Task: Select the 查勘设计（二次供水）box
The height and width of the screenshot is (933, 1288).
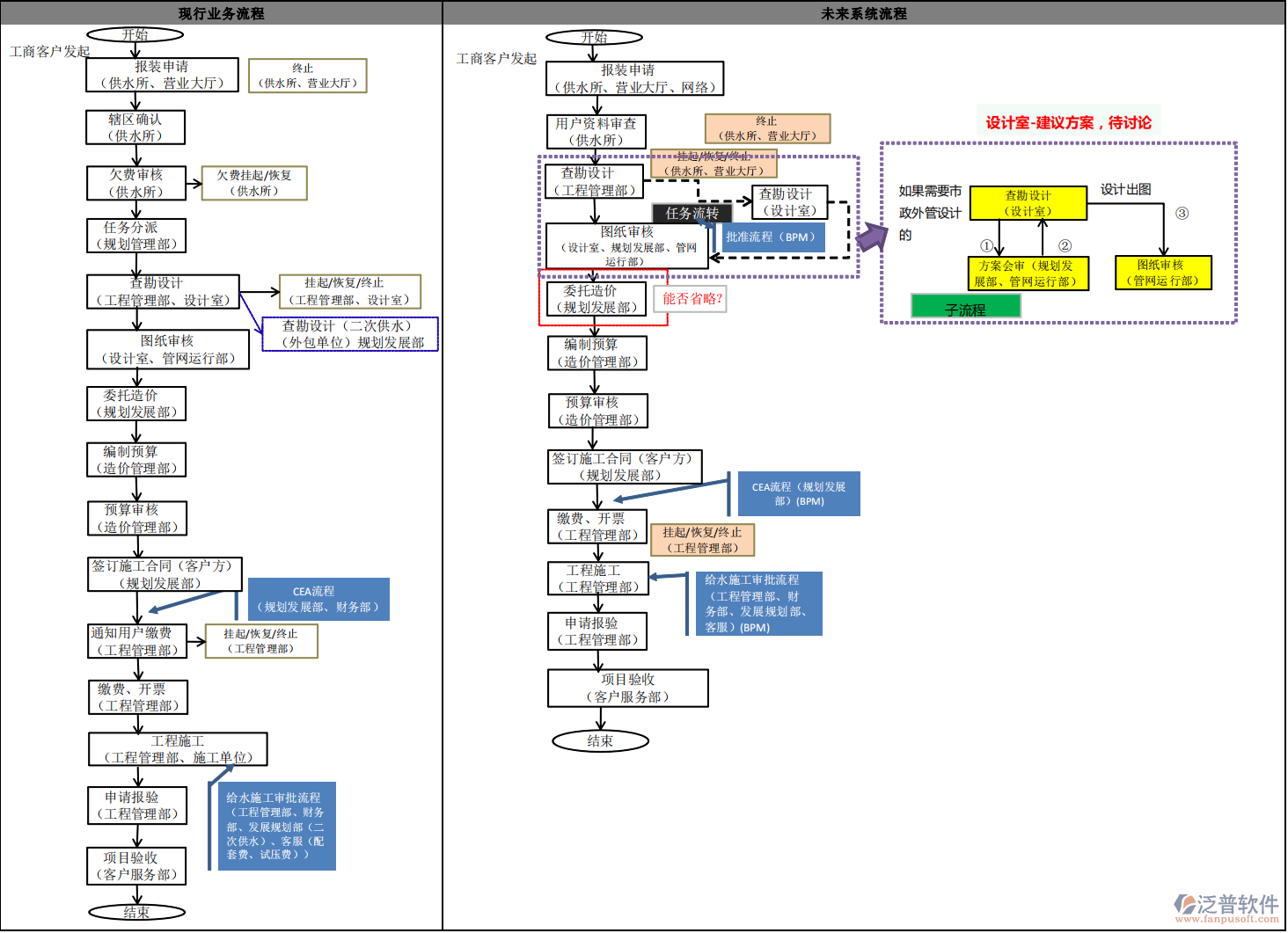Action: (350, 334)
